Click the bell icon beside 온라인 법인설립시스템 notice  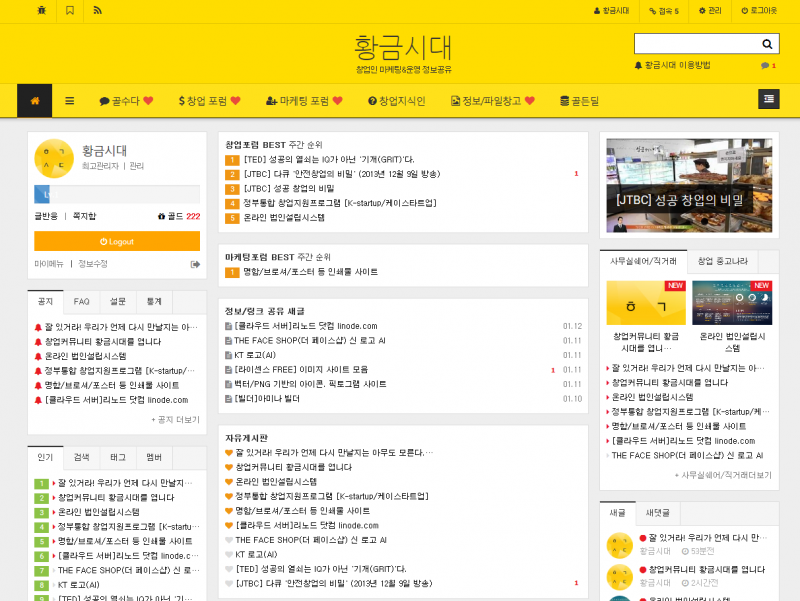(38, 357)
